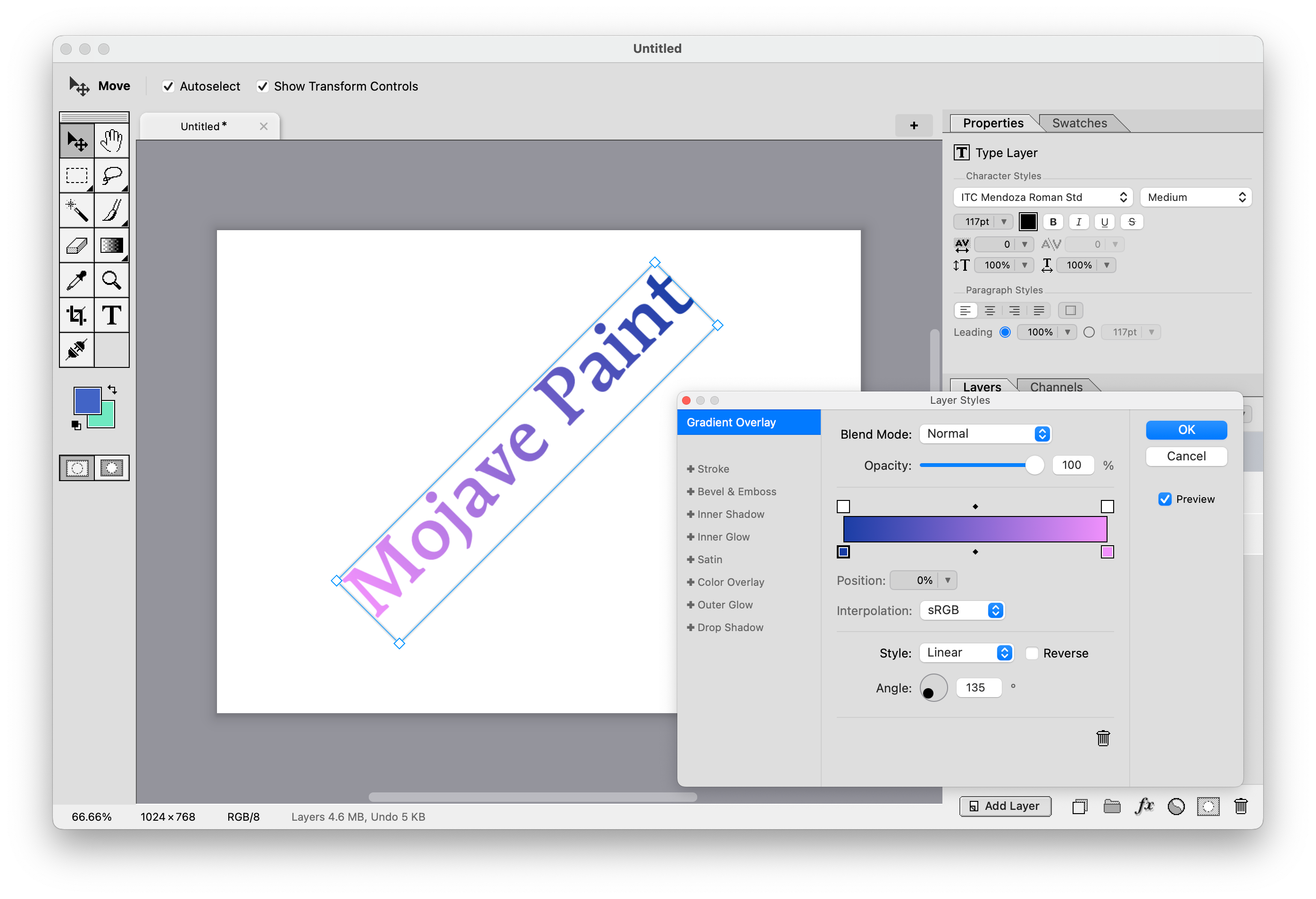This screenshot has height=899, width=1316.
Task: Click the Add Layer button
Action: pos(1005,806)
